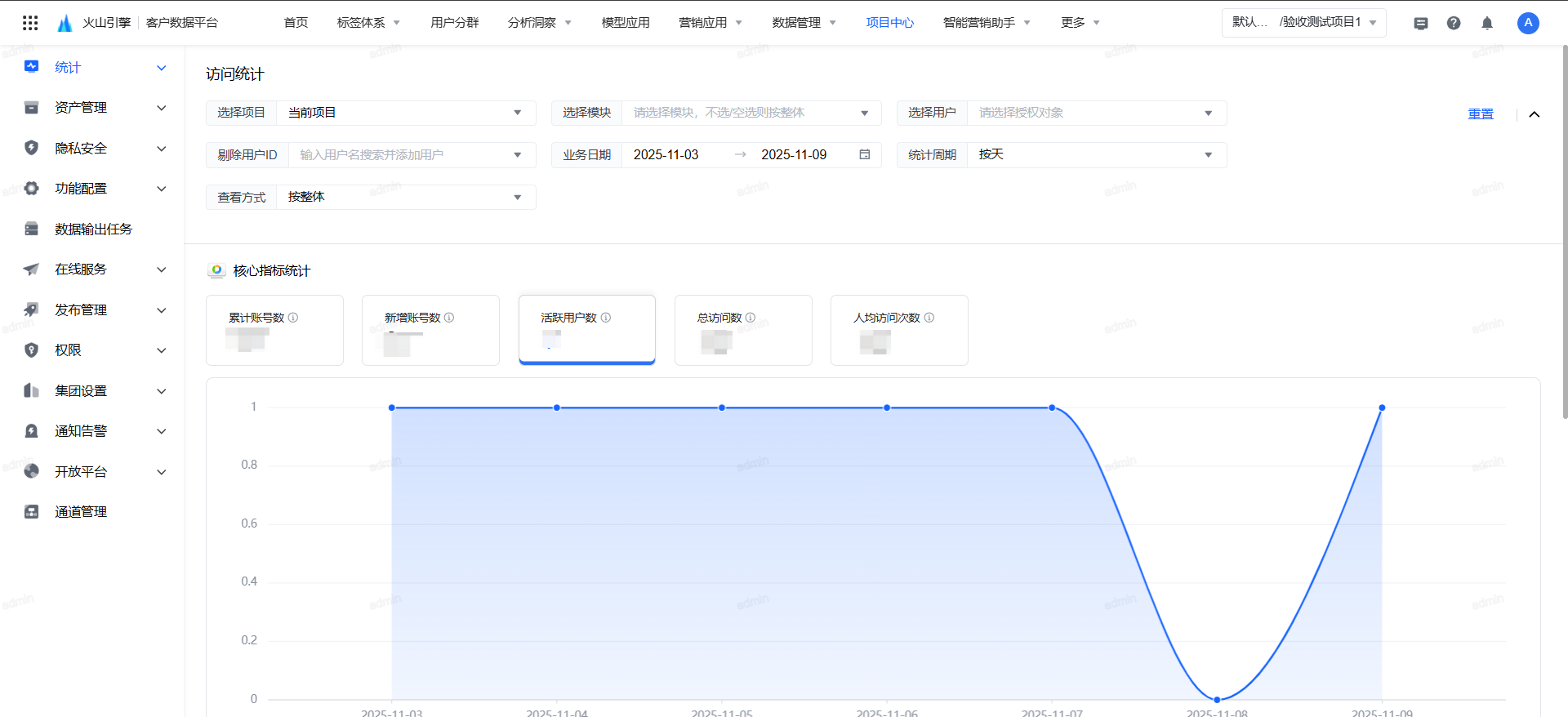Viewport: 1568px width, 717px height.
Task: Open the notifications bell icon
Action: pos(1487,23)
